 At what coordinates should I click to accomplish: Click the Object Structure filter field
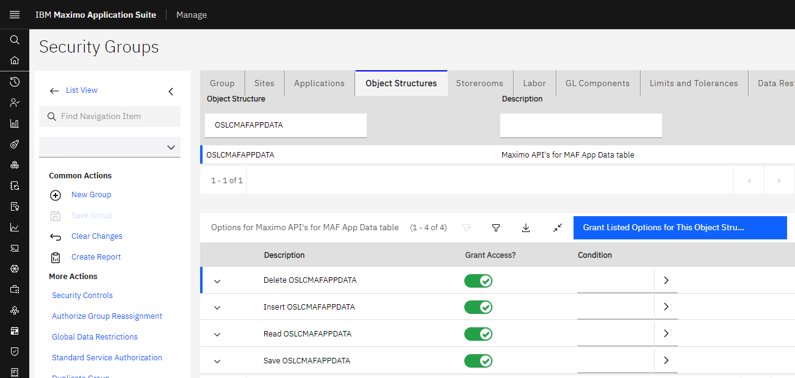pos(285,125)
